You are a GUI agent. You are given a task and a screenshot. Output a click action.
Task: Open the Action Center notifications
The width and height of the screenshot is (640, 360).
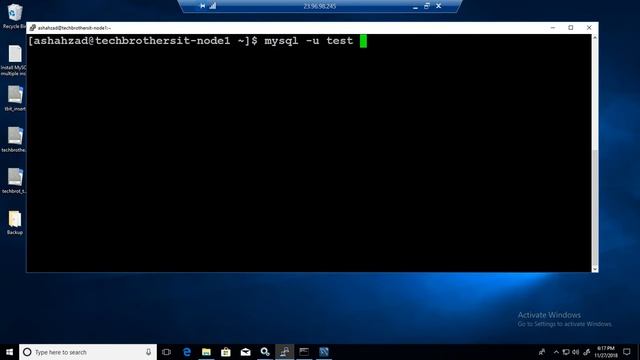[x=627, y=352]
